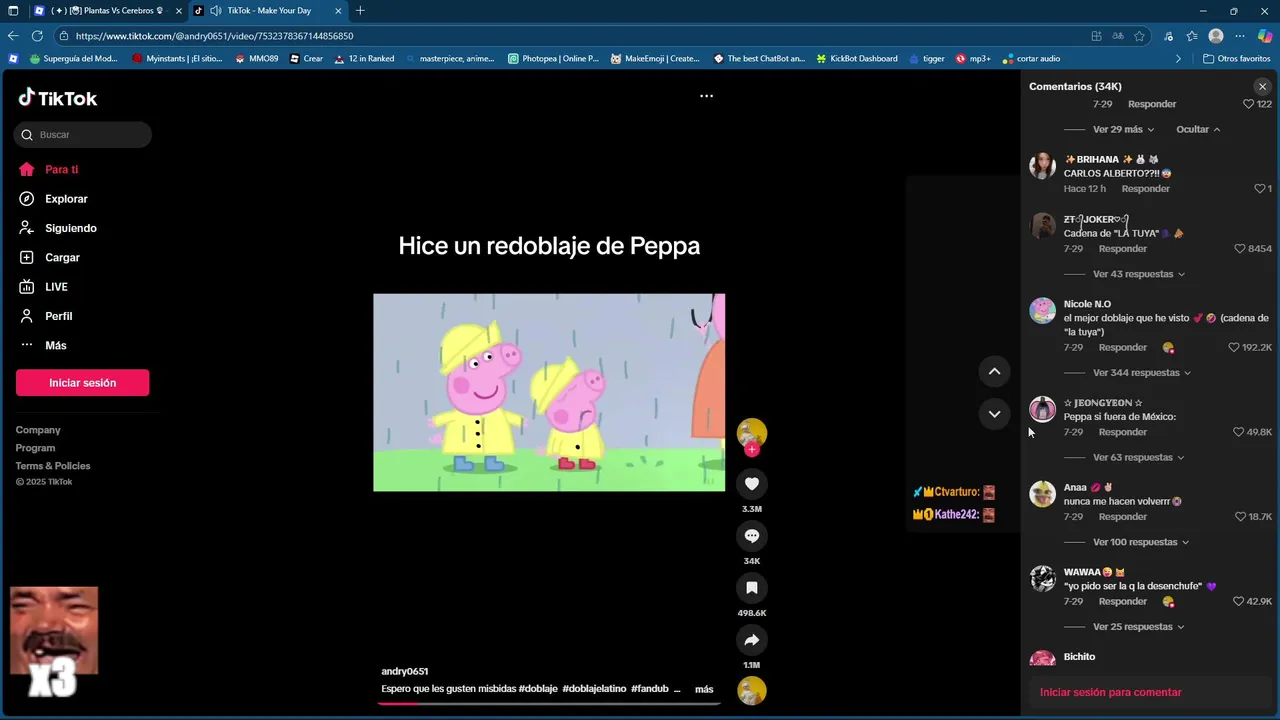1280x720 pixels.
Task: Open Copilot icon in browser toolbar
Action: coord(1264,36)
